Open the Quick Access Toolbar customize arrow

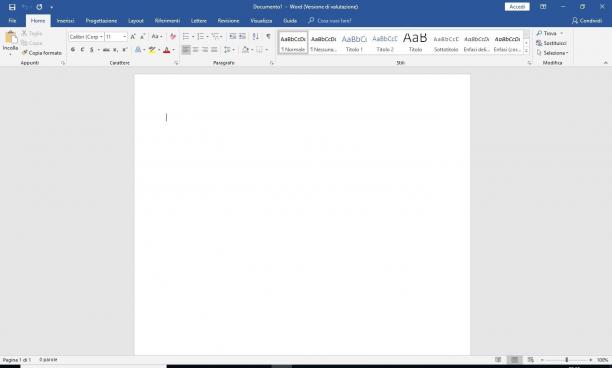(52, 7)
